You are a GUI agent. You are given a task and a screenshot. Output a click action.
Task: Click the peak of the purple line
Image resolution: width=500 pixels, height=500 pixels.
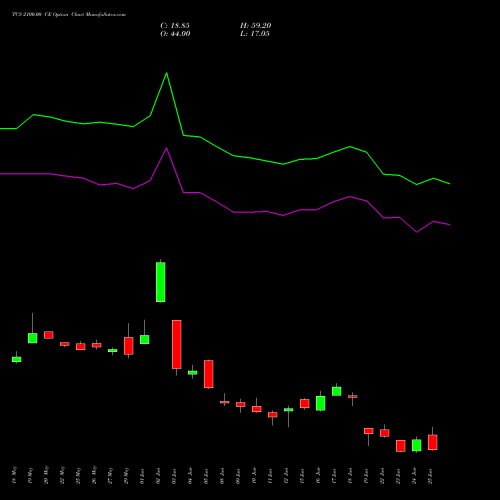pos(167,148)
